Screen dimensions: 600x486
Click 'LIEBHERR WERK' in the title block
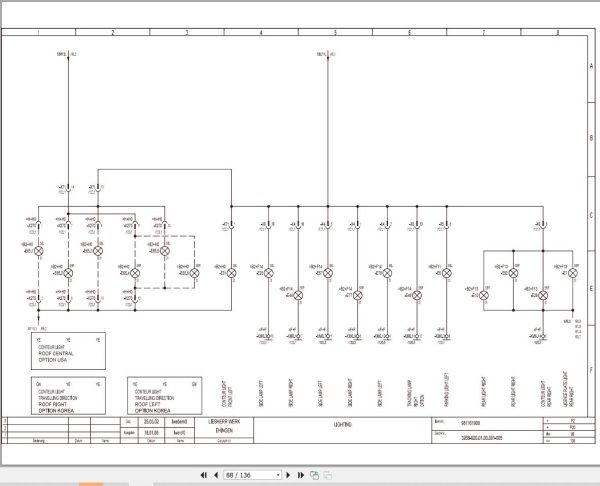[x=224, y=421]
